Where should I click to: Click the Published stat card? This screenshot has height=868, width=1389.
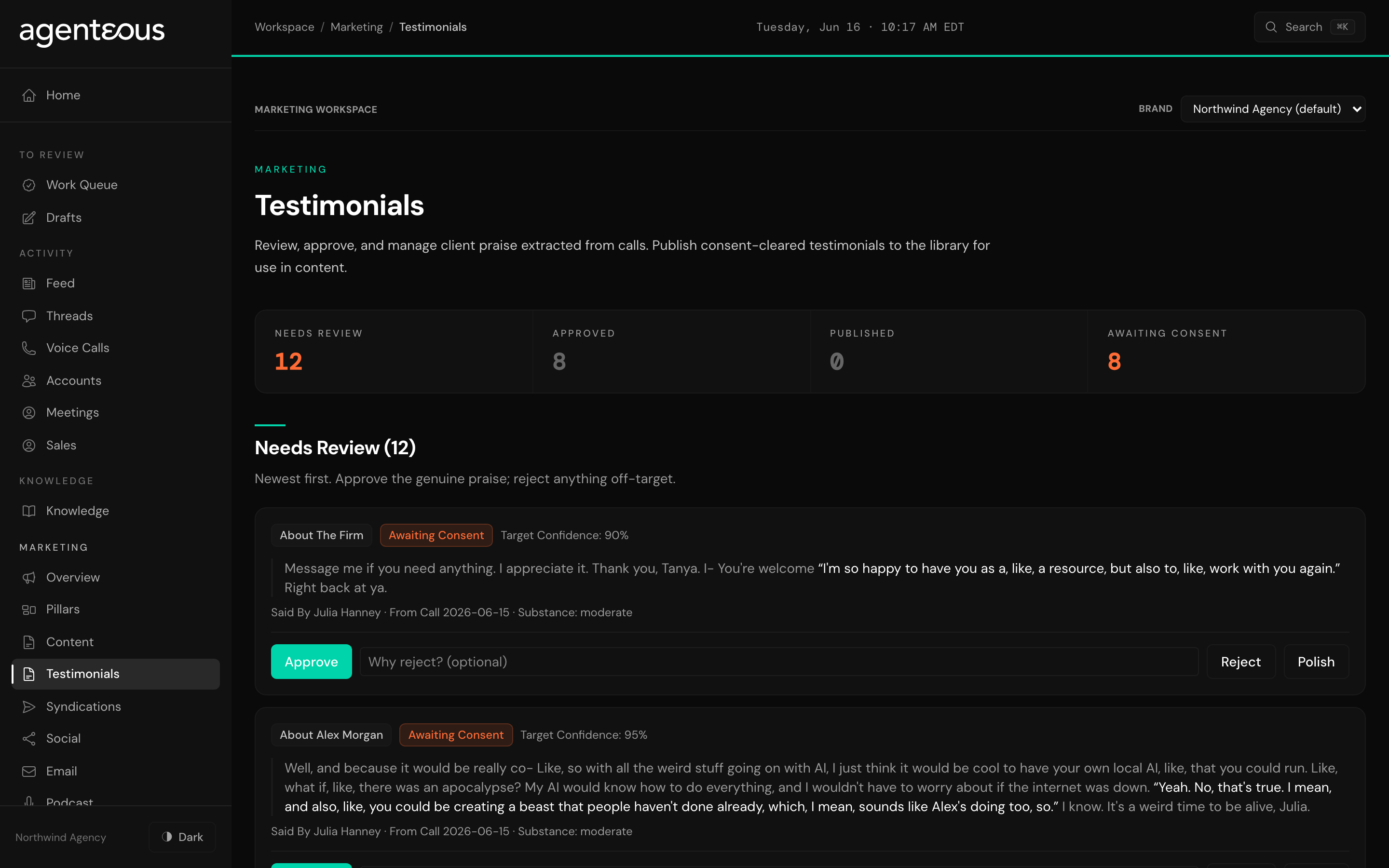[949, 352]
